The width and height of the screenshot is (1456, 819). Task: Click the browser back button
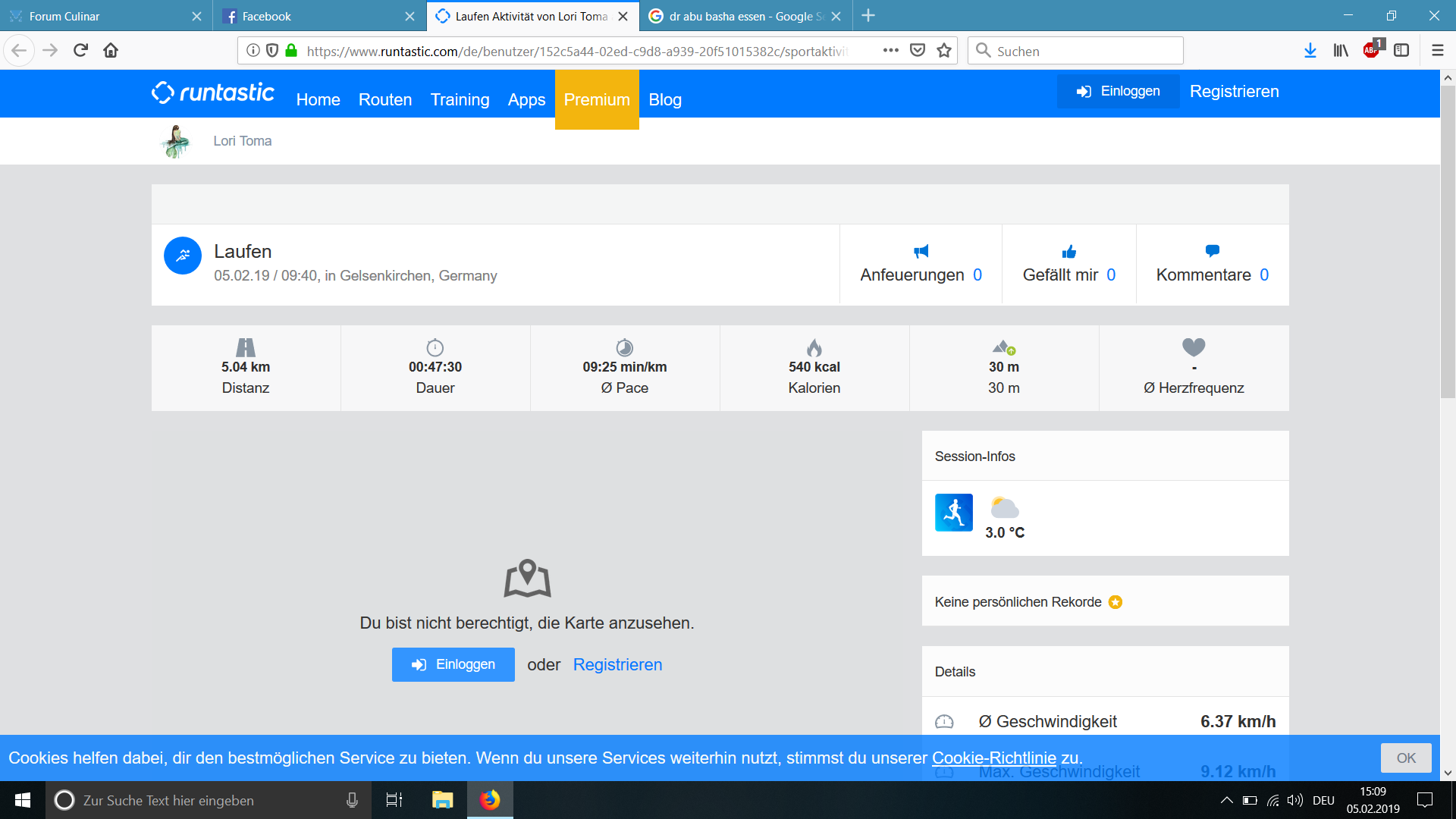[19, 51]
